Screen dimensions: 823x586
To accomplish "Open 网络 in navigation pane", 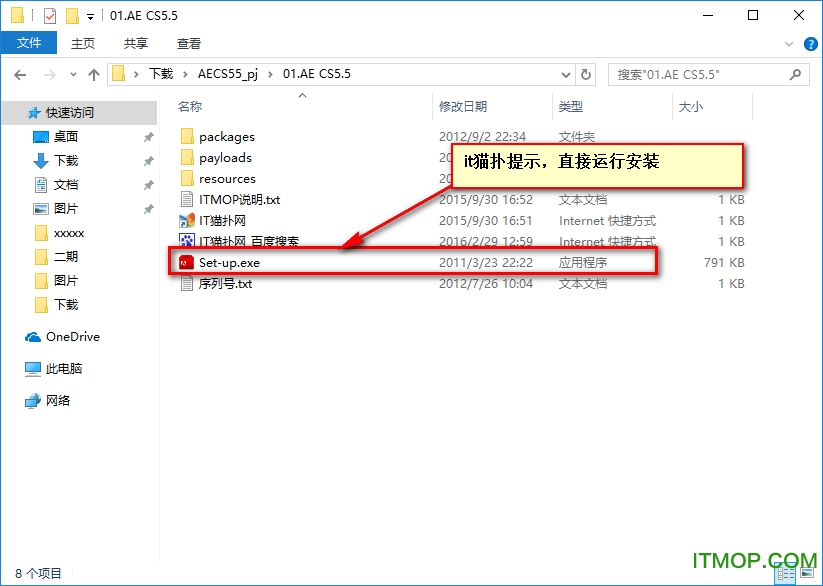I will pos(57,401).
